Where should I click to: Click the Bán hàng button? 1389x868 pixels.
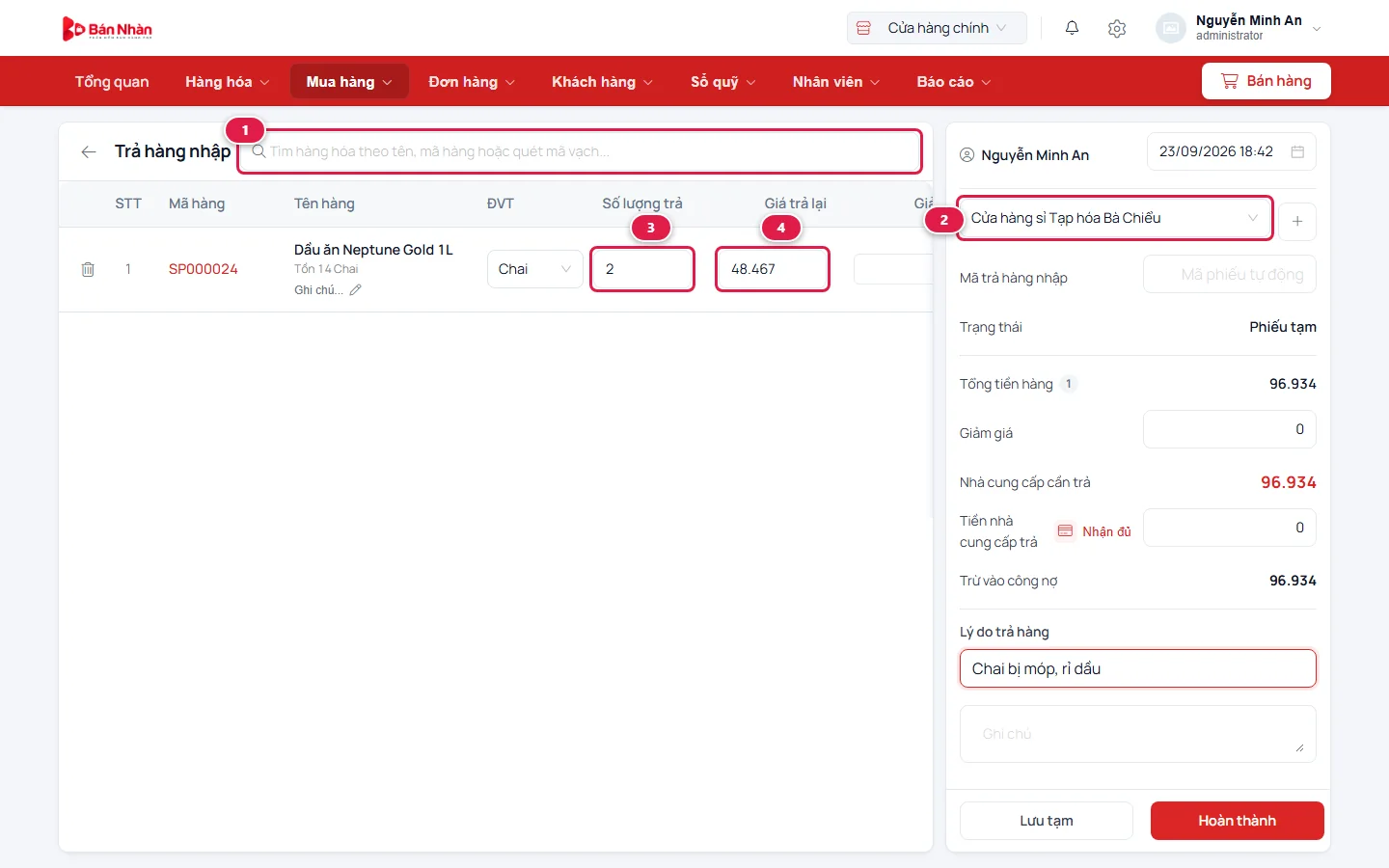1266,81
